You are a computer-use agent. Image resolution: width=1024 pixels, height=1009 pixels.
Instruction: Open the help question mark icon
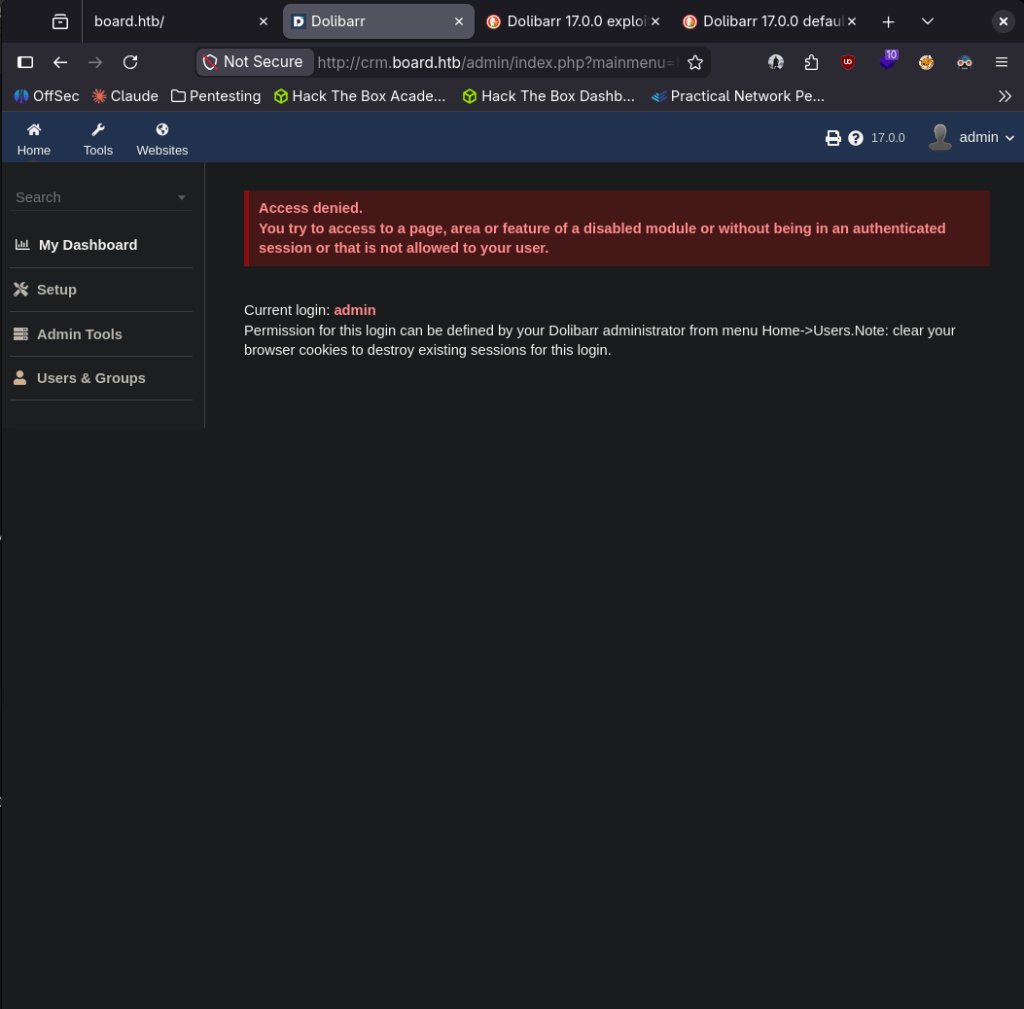856,138
